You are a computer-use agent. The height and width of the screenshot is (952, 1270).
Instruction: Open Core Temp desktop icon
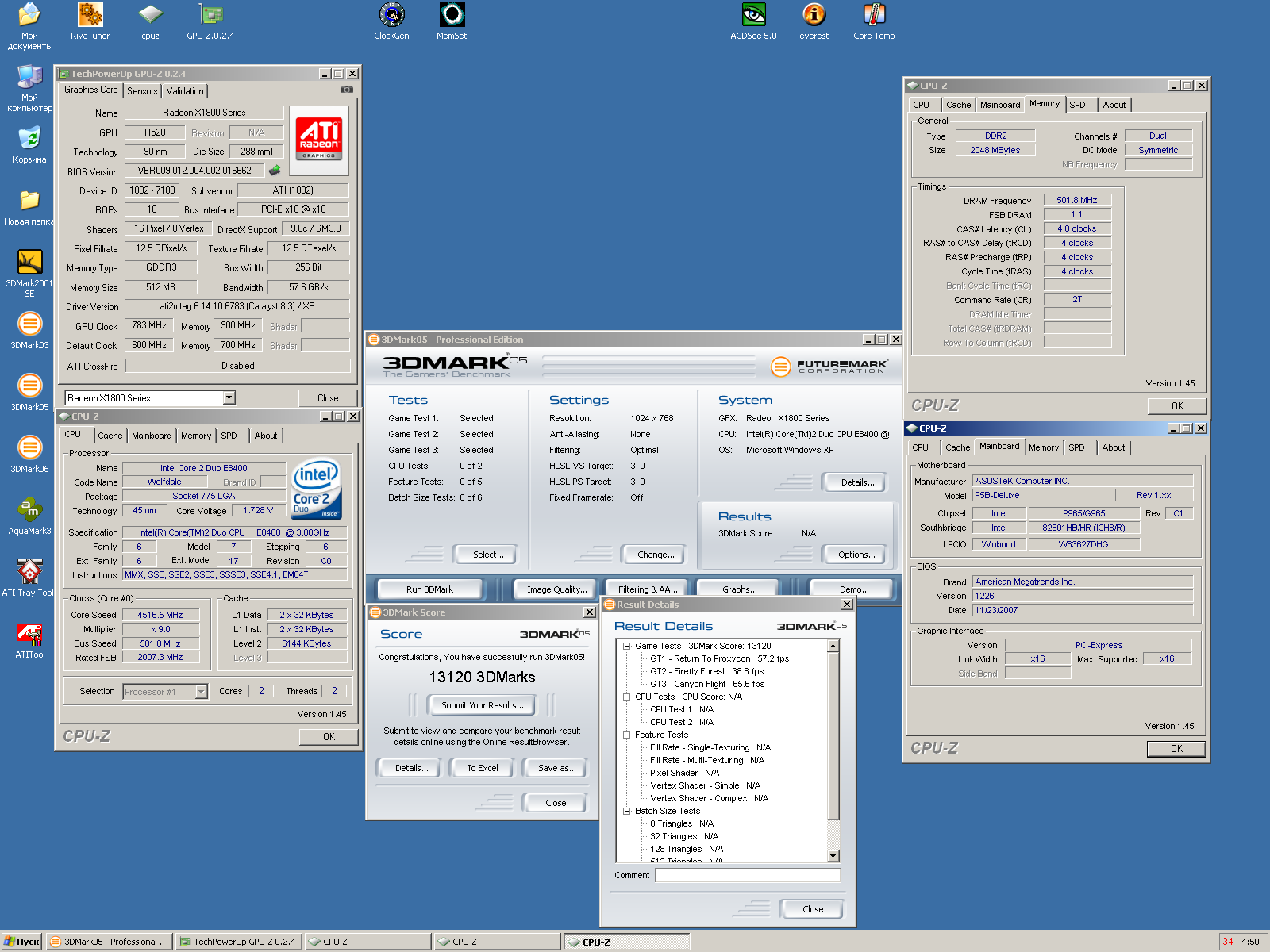coord(874,21)
